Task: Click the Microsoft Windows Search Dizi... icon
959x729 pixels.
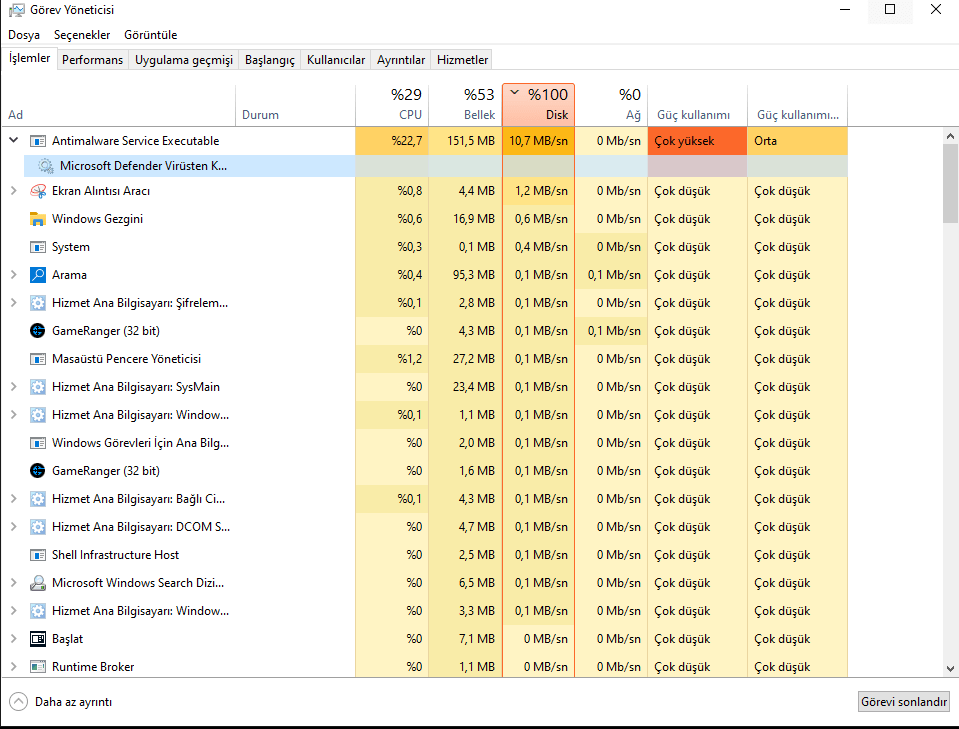Action: pyautogui.click(x=38, y=583)
